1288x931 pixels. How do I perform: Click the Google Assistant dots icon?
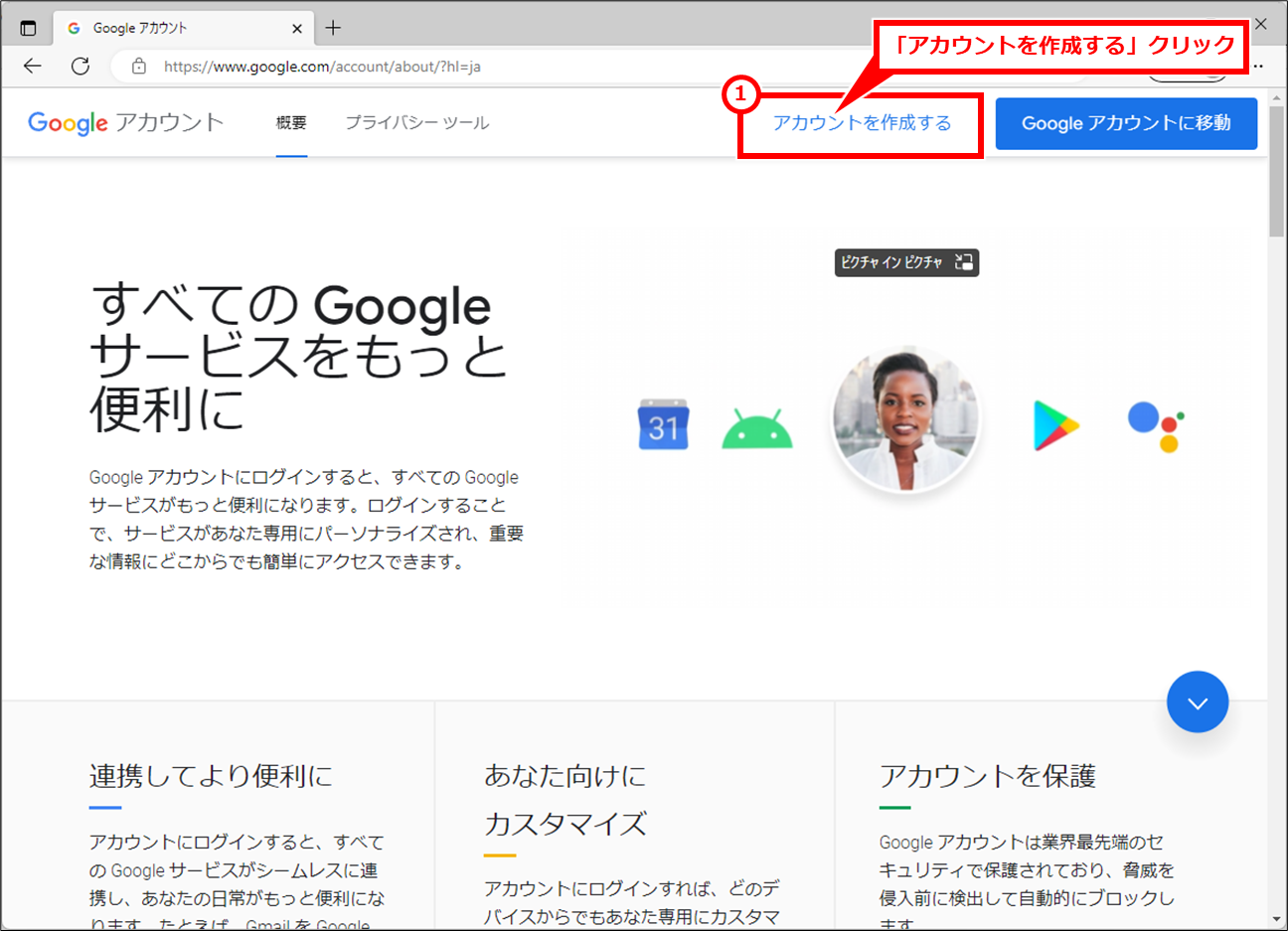point(1157,427)
